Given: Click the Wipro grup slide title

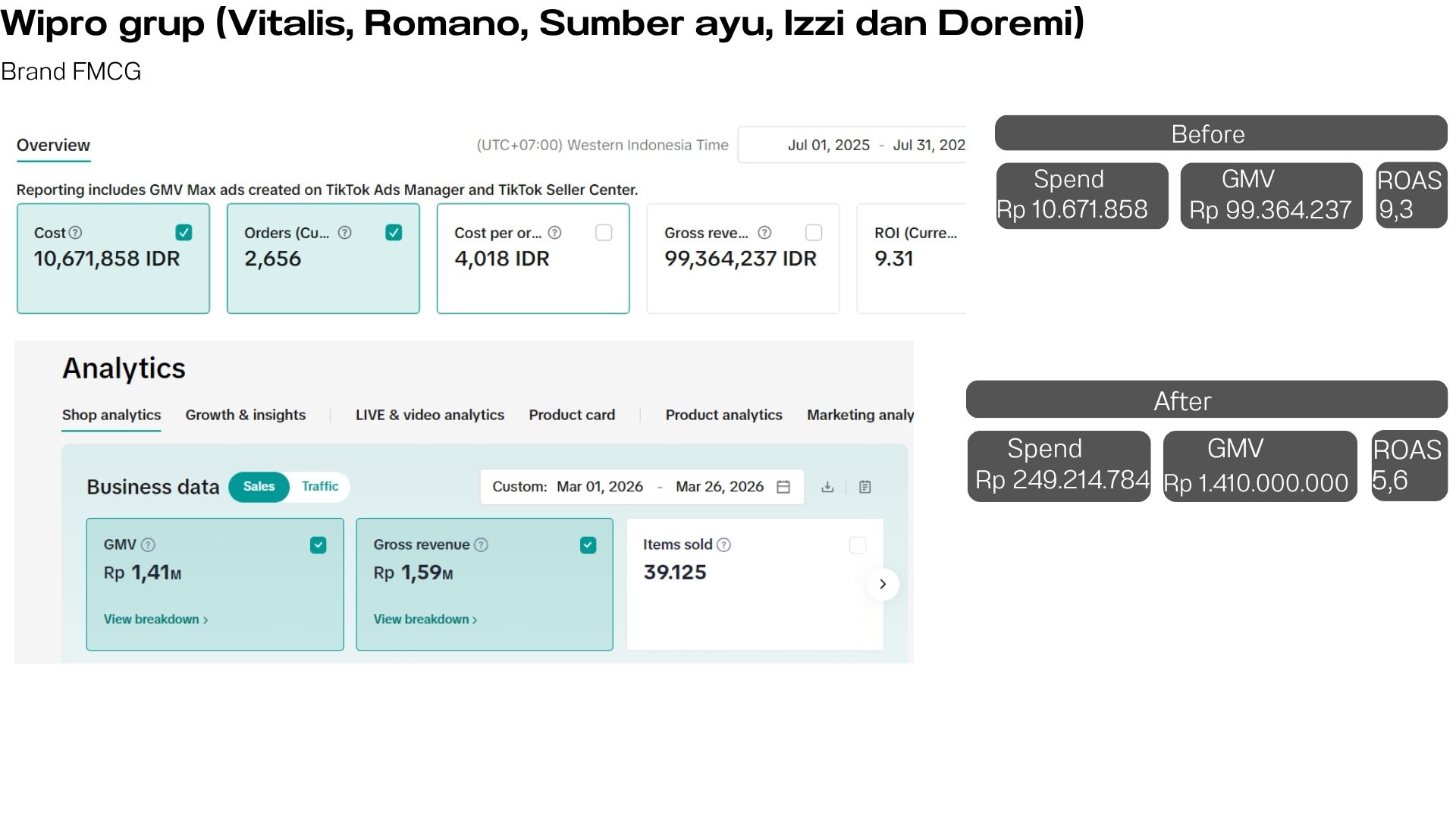Looking at the screenshot, I should (x=543, y=23).
